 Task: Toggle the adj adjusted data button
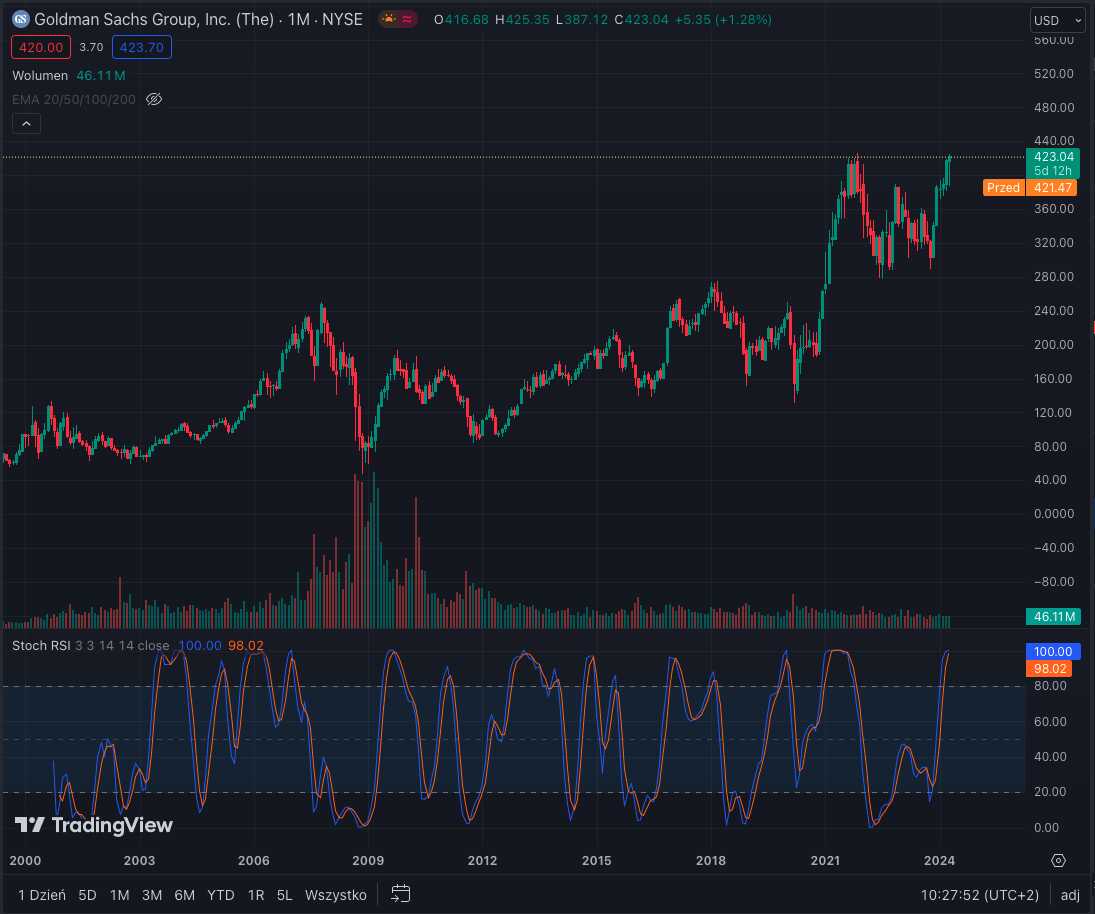click(x=1069, y=894)
